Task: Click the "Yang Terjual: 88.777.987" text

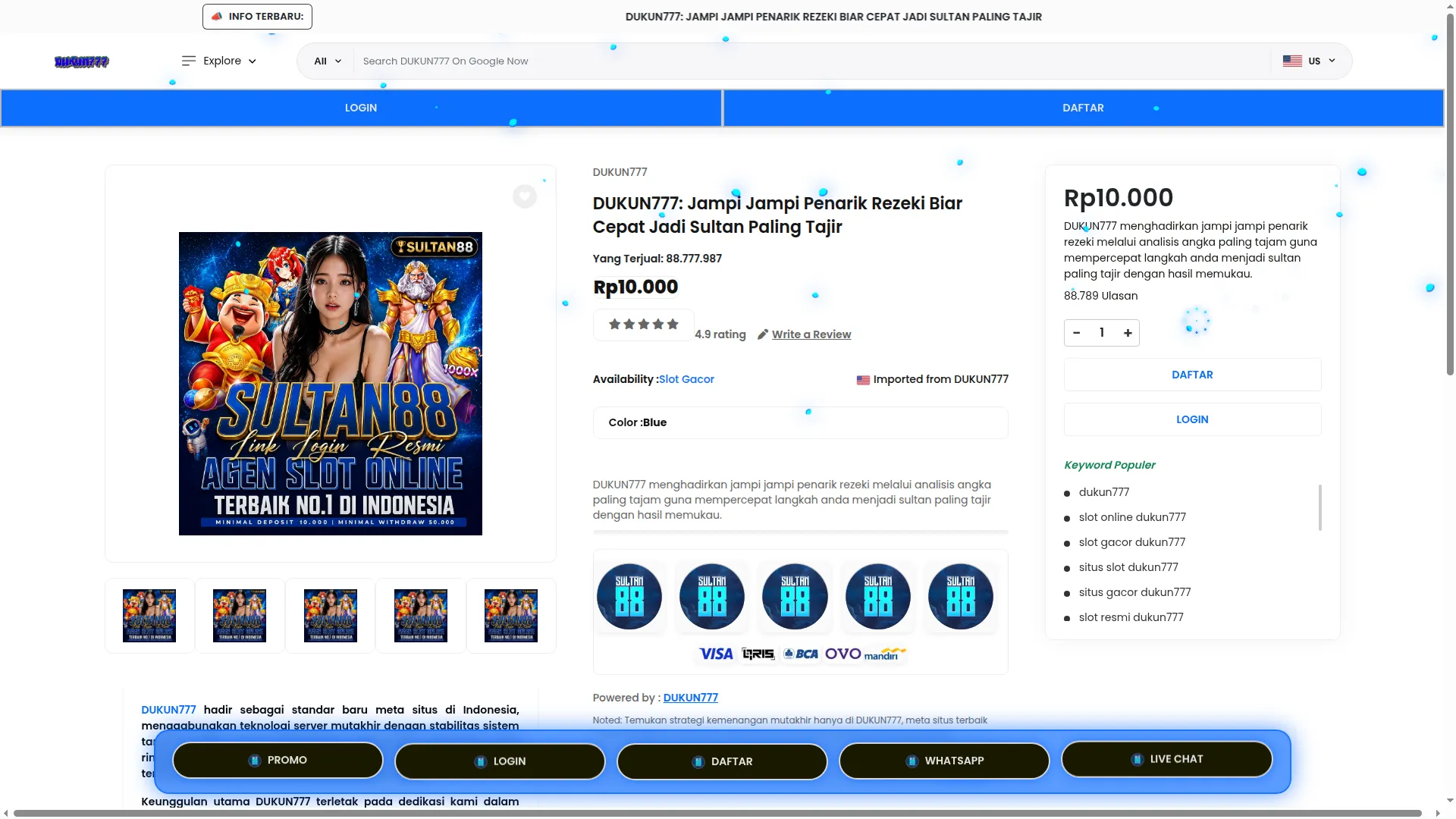Action: pos(657,259)
